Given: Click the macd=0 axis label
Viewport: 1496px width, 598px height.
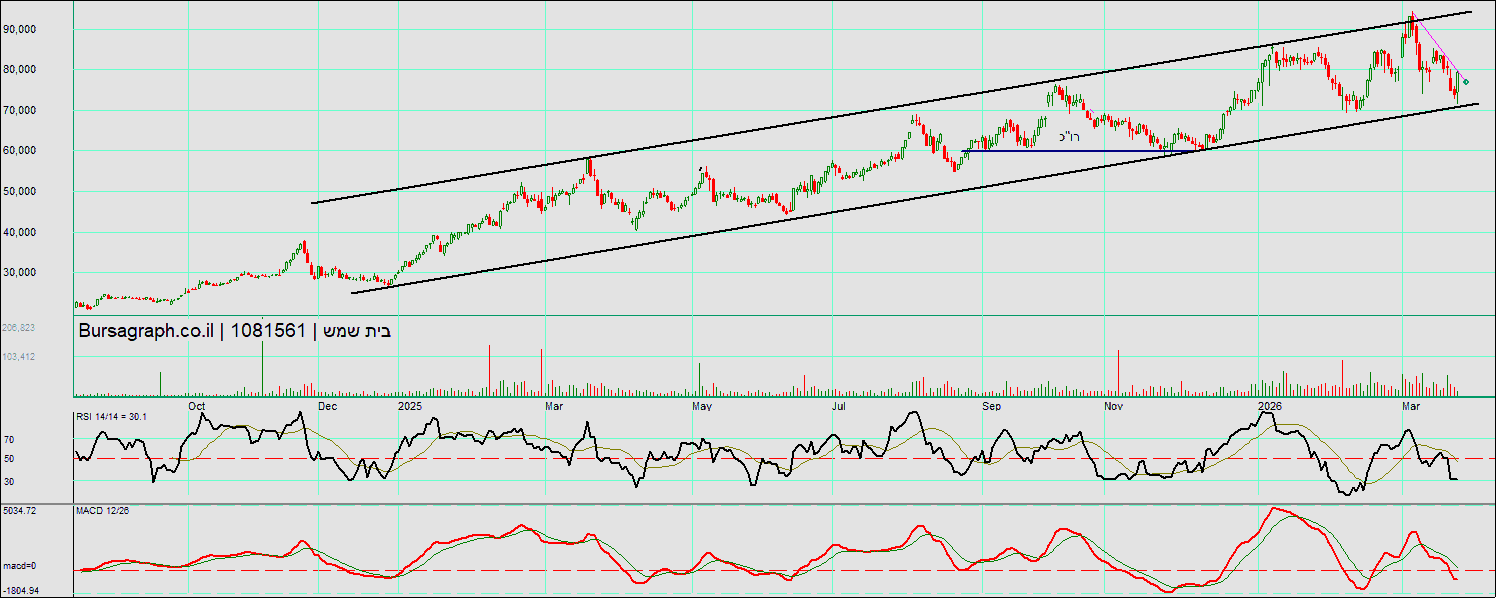Looking at the screenshot, I should coord(19,566).
